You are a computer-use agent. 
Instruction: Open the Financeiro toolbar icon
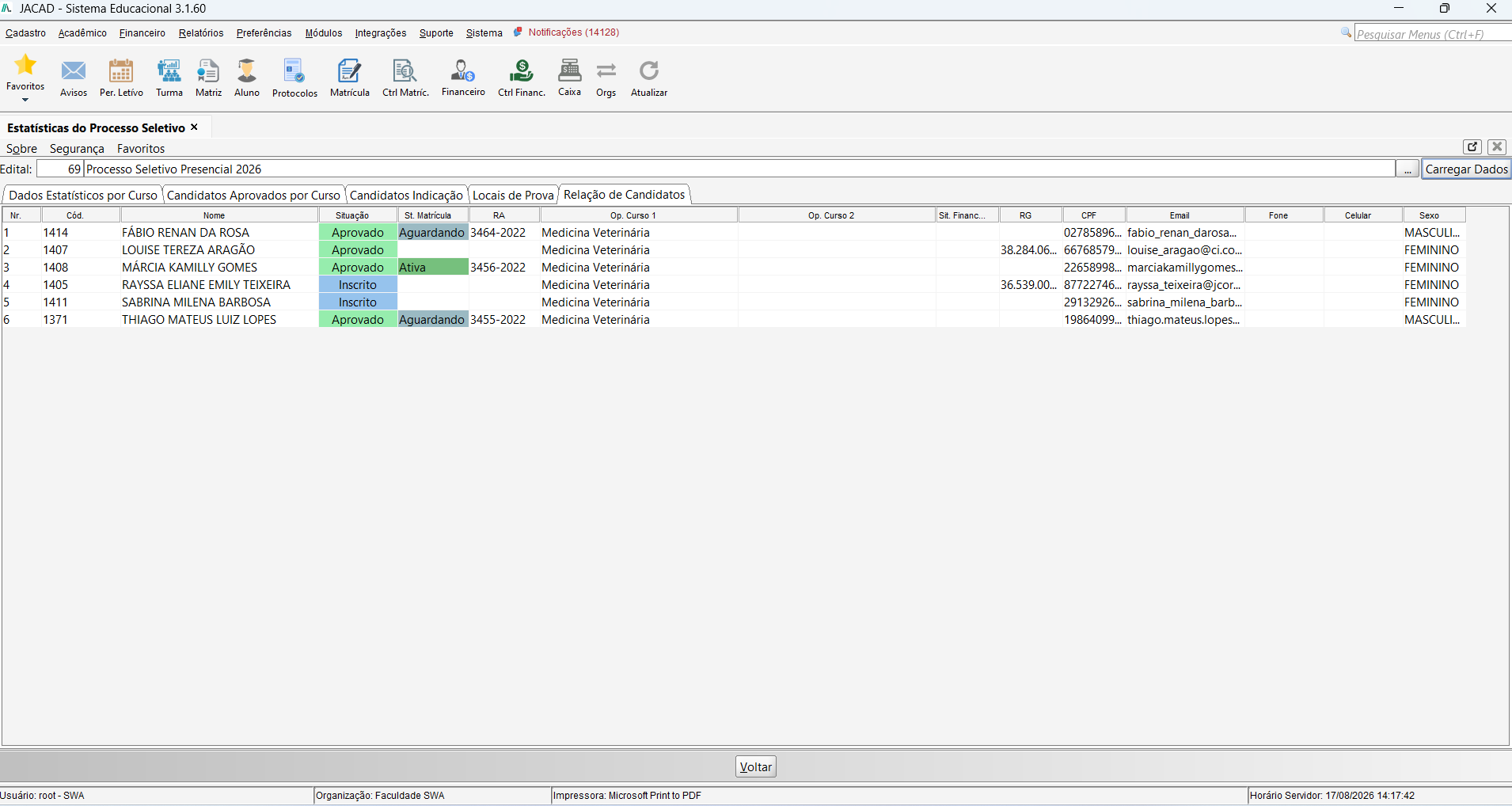tap(463, 71)
